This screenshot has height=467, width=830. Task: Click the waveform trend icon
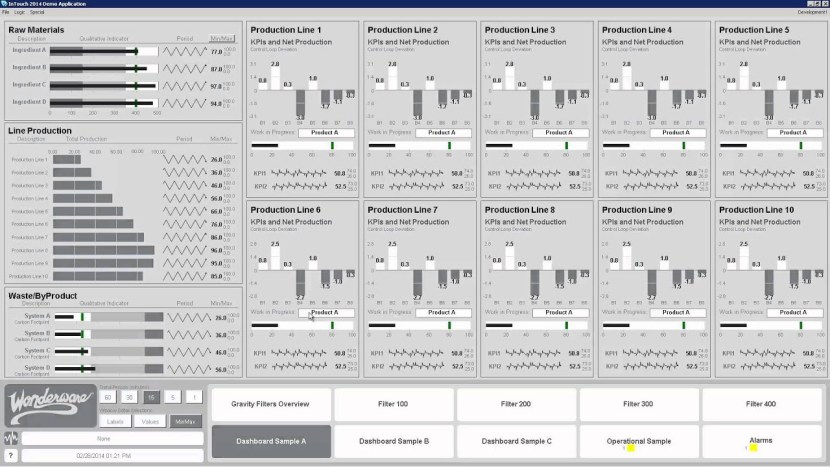(11, 438)
